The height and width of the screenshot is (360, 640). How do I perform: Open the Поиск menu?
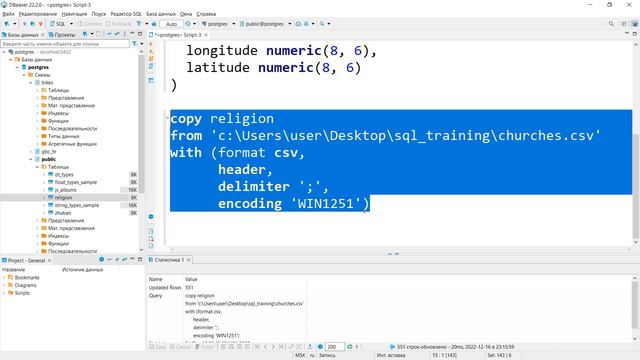(99, 14)
